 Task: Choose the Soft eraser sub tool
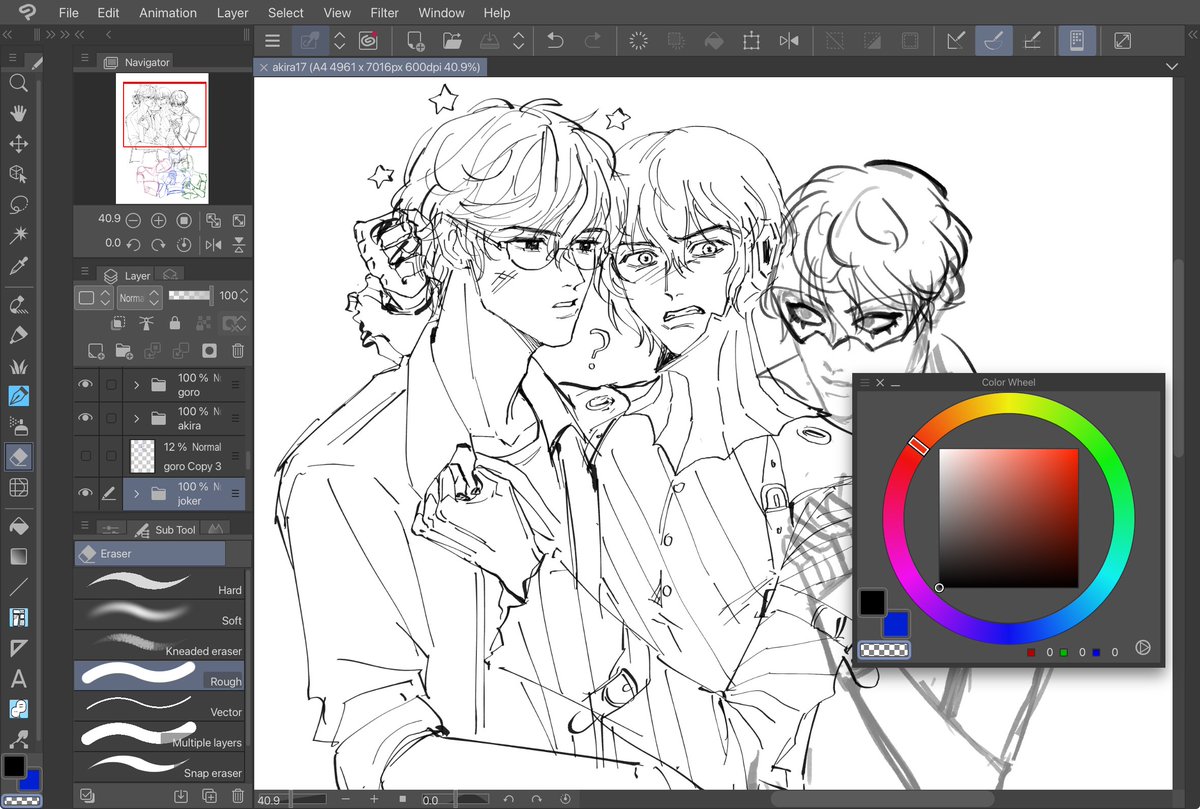160,612
